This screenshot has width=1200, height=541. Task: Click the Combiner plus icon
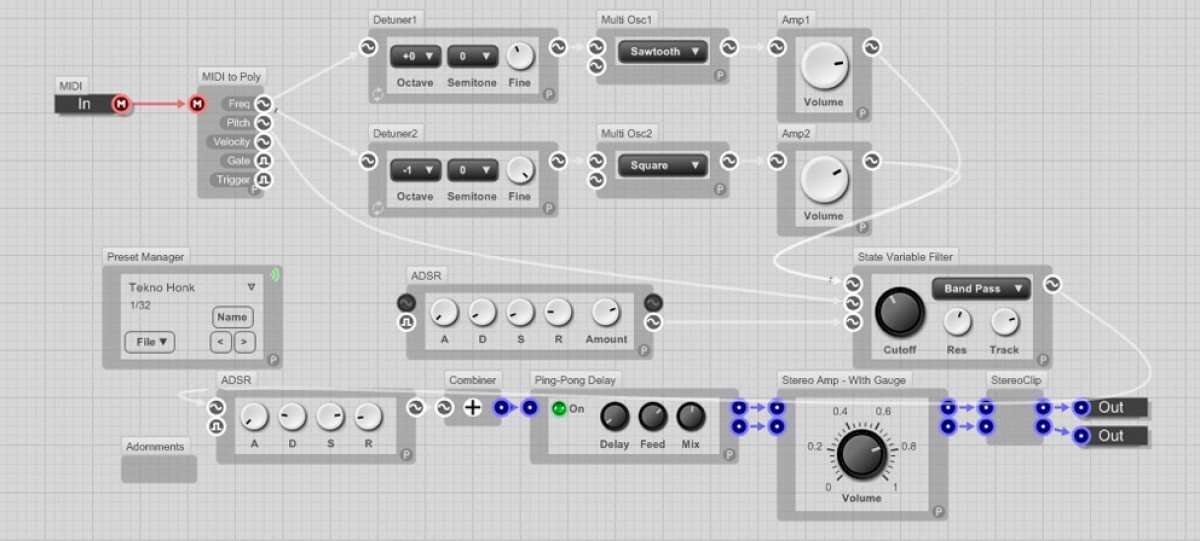[x=472, y=407]
